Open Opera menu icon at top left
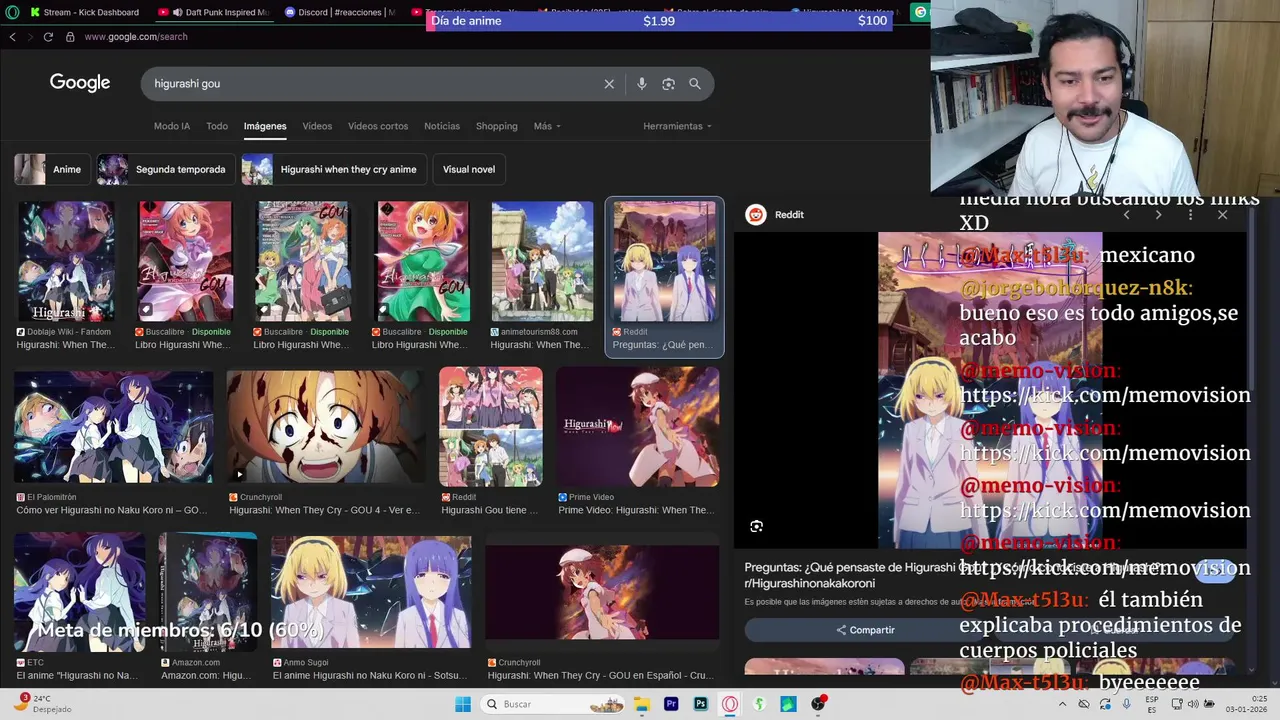The width and height of the screenshot is (1280, 720). [12, 12]
